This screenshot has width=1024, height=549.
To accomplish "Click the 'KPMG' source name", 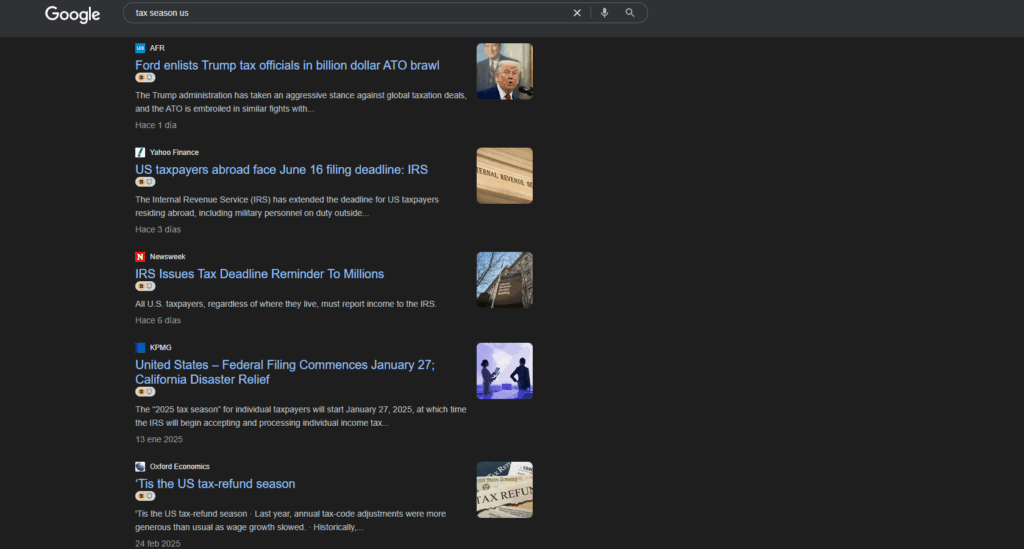I will pos(160,348).
